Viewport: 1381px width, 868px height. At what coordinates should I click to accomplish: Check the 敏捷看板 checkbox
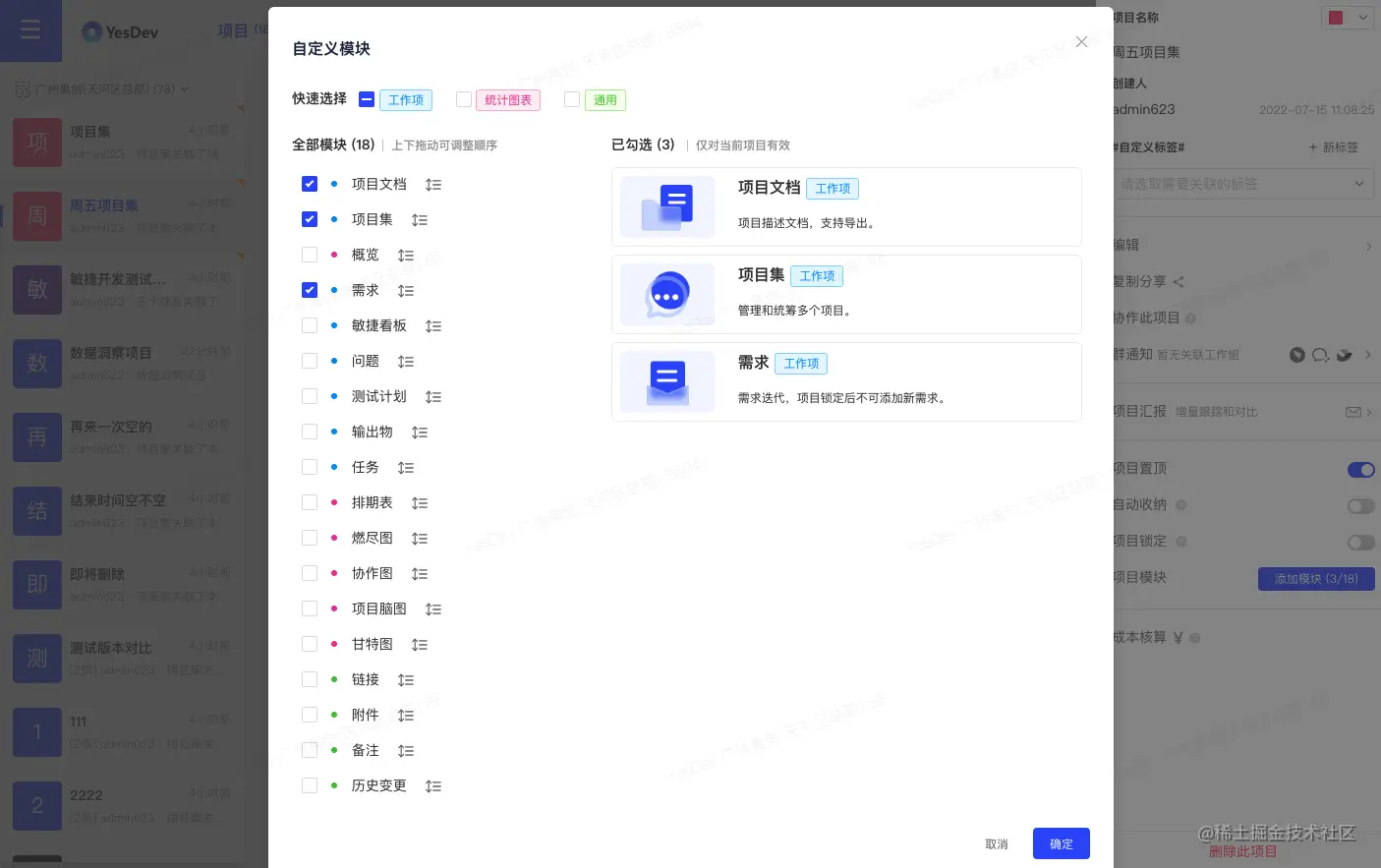point(310,325)
